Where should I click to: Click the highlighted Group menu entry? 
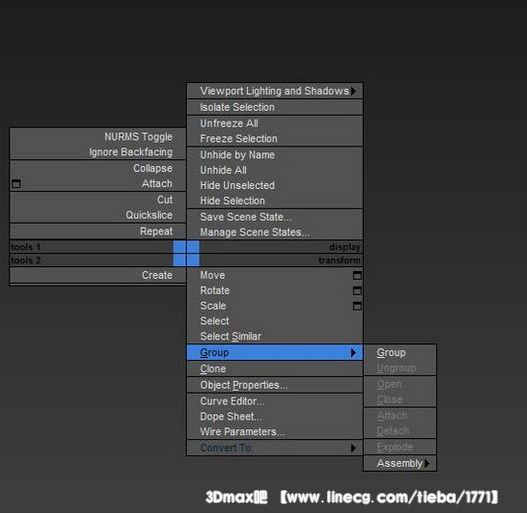coord(275,353)
